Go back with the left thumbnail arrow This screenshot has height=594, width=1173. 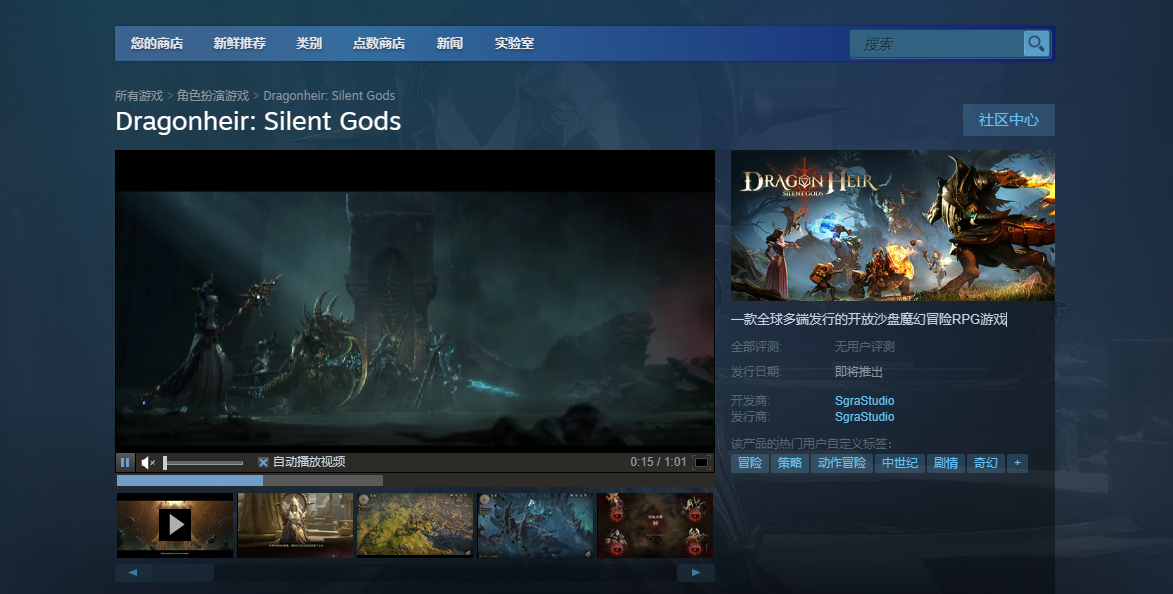[x=133, y=571]
